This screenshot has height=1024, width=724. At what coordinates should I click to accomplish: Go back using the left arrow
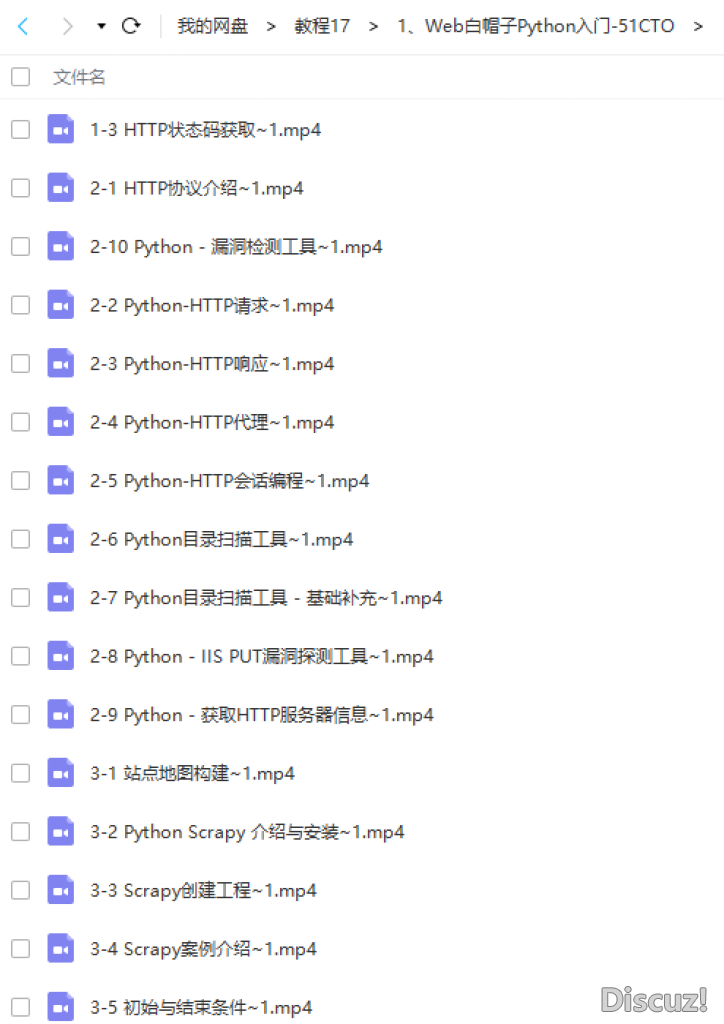pos(23,26)
